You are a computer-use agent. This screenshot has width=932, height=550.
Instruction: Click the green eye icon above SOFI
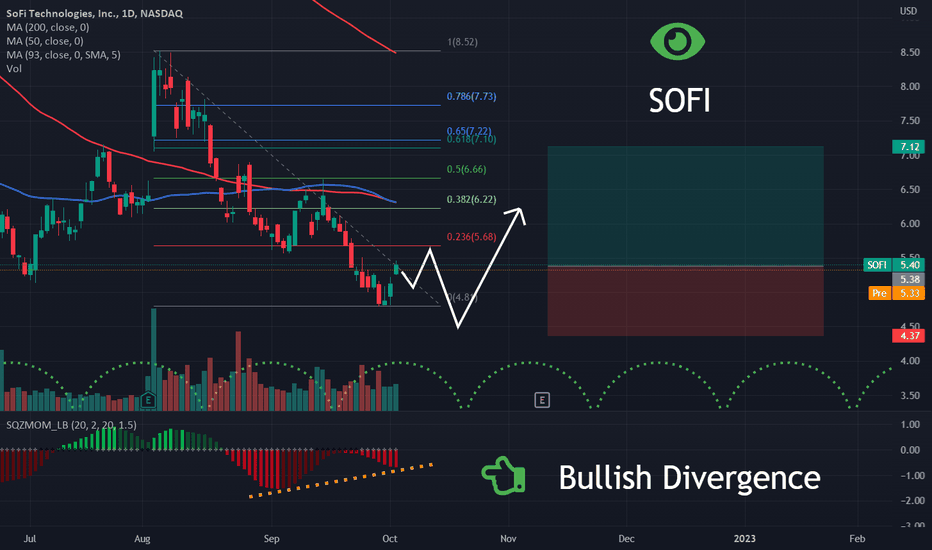[677, 42]
